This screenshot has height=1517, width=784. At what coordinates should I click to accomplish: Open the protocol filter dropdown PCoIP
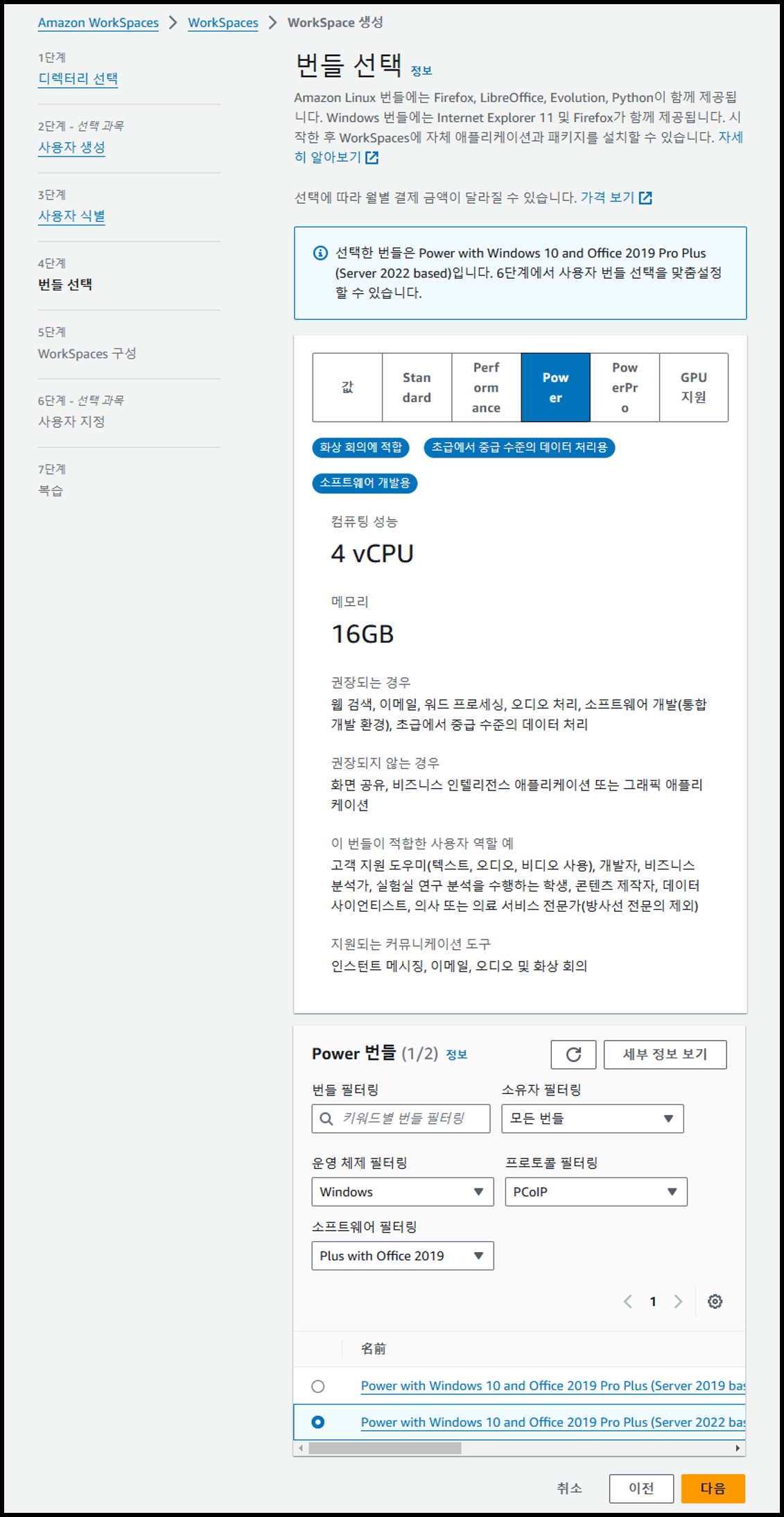pos(596,1192)
